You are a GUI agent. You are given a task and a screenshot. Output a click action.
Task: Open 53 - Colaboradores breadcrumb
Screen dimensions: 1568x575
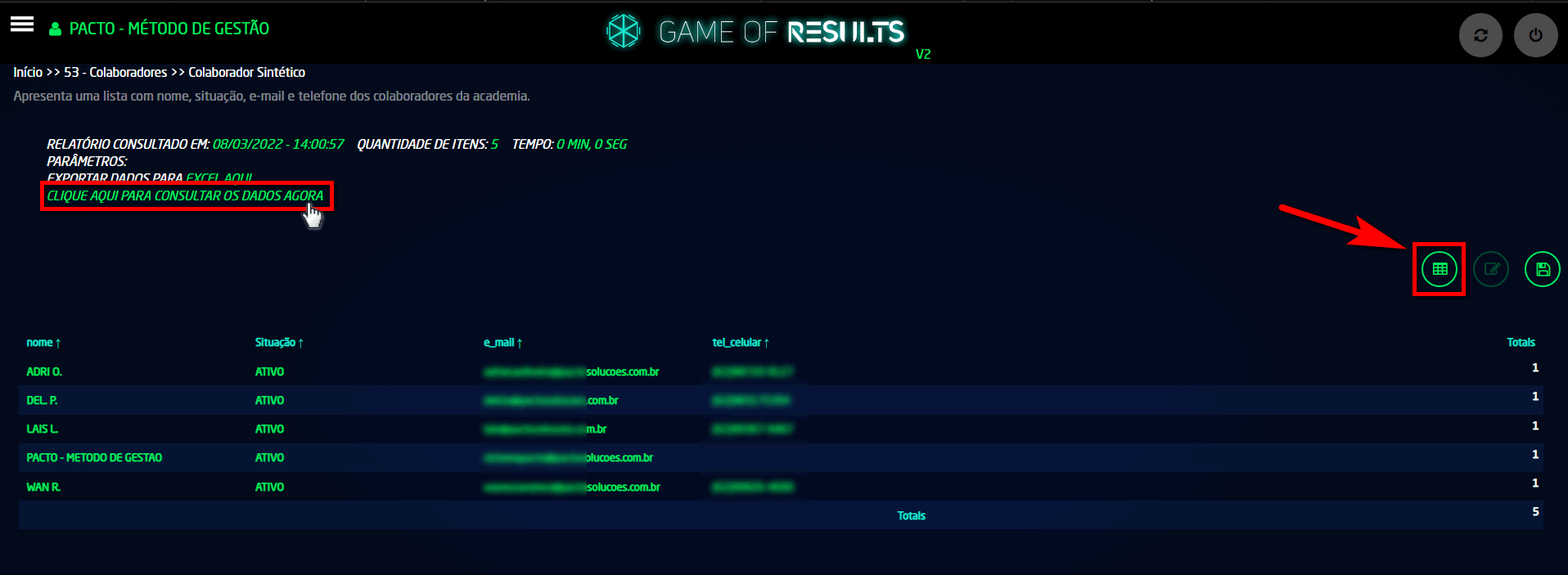pyautogui.click(x=115, y=72)
